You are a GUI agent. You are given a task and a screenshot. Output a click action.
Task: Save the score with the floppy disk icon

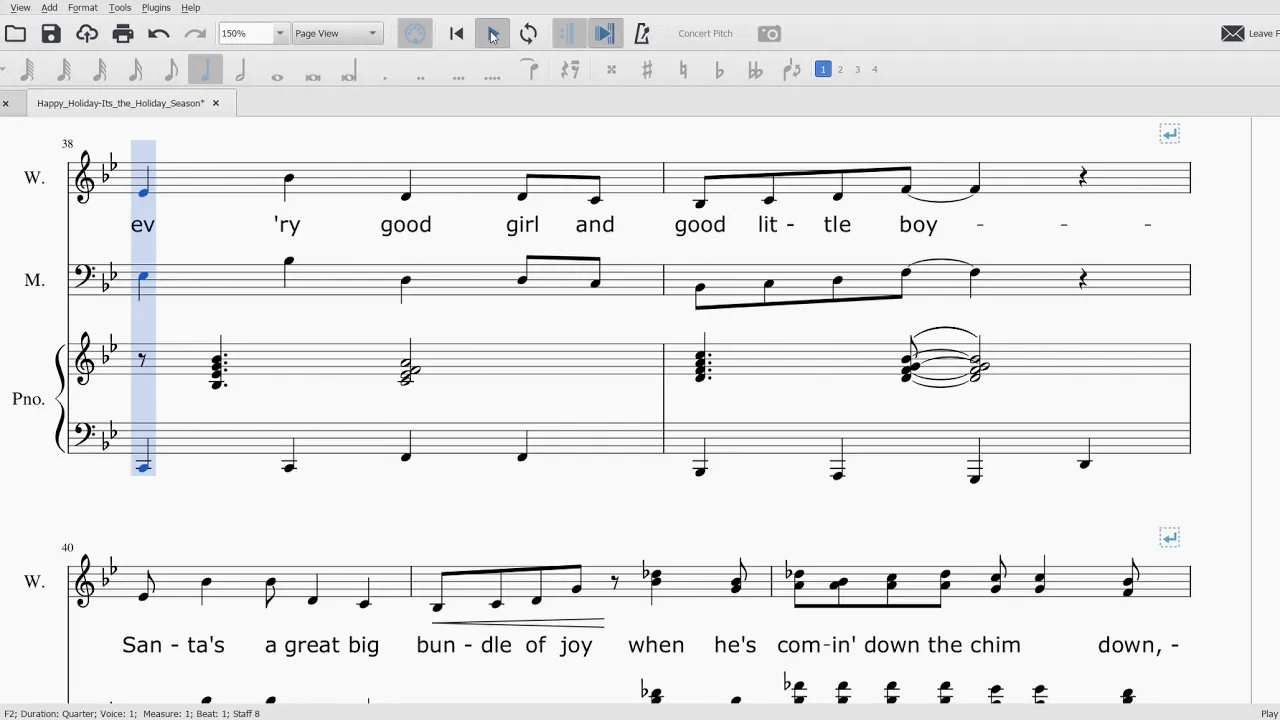51,34
